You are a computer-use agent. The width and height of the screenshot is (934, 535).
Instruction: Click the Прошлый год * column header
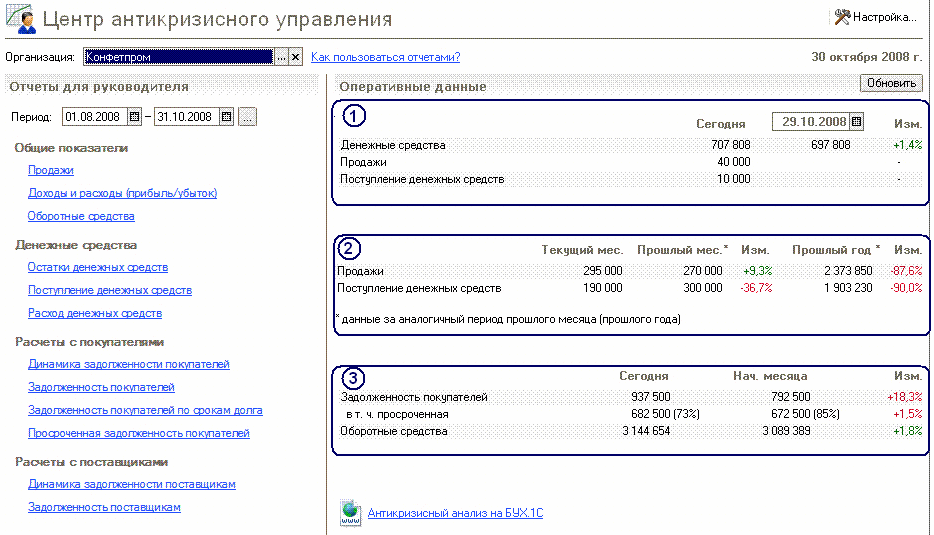click(x=836, y=250)
